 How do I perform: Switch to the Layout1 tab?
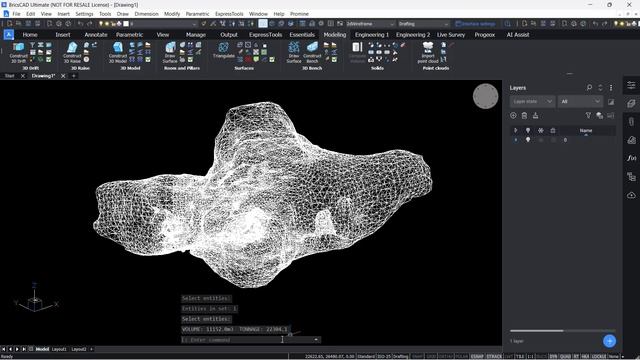pyautogui.click(x=59, y=349)
